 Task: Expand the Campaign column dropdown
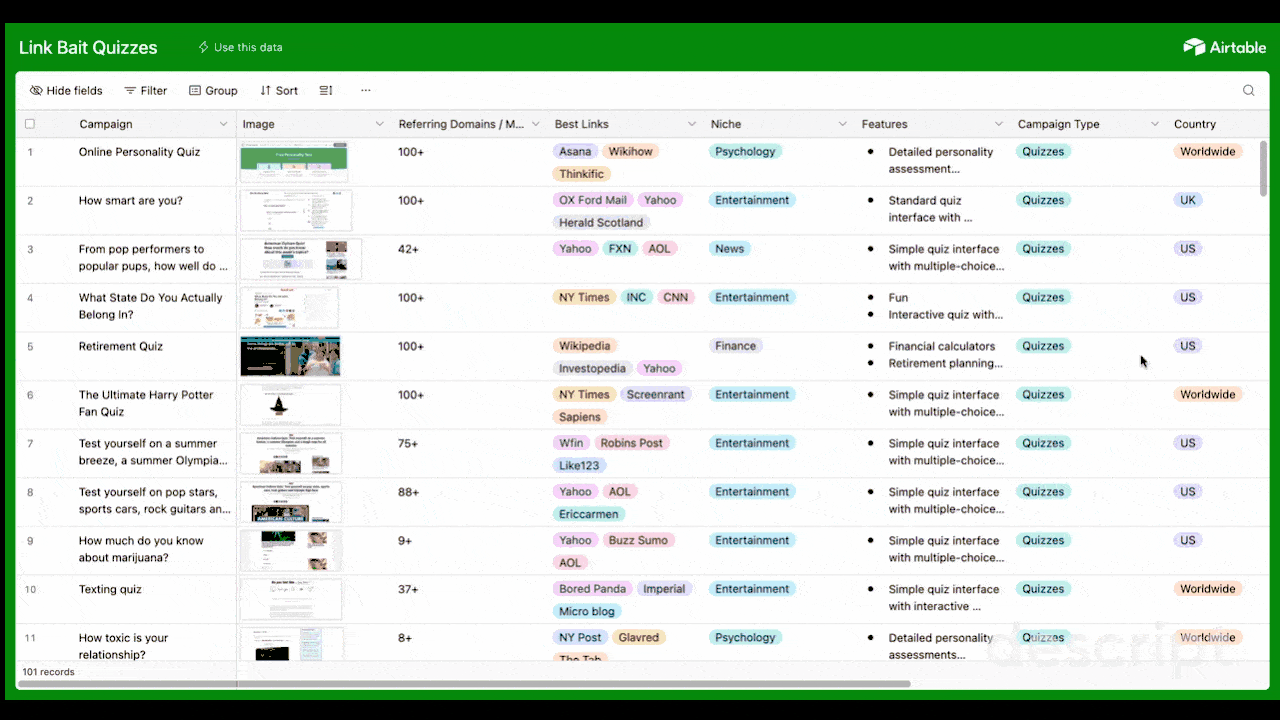pyautogui.click(x=223, y=124)
